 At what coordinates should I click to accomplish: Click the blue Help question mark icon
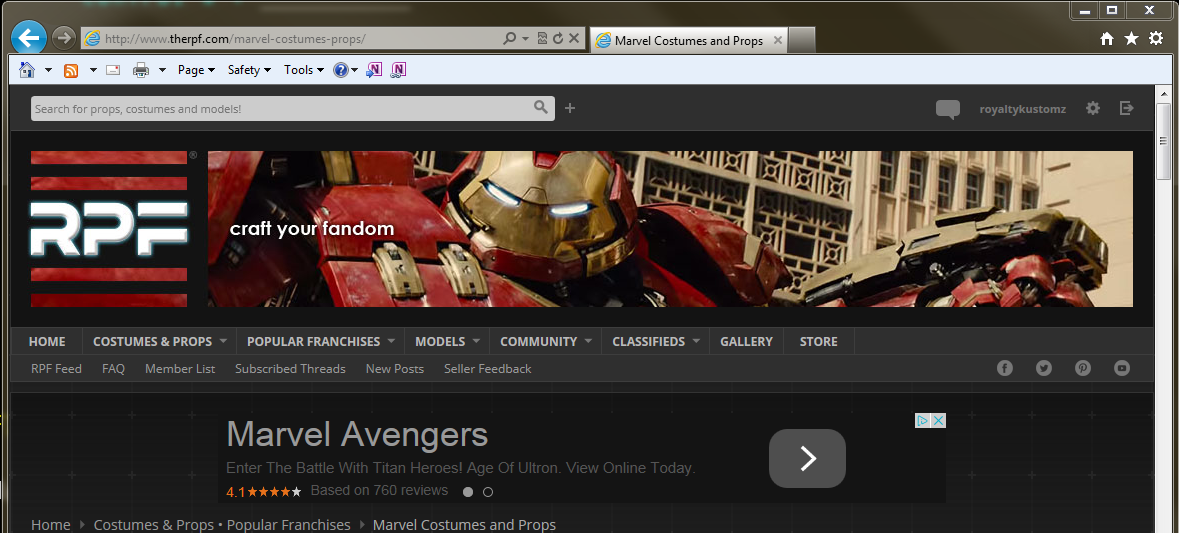coord(341,70)
